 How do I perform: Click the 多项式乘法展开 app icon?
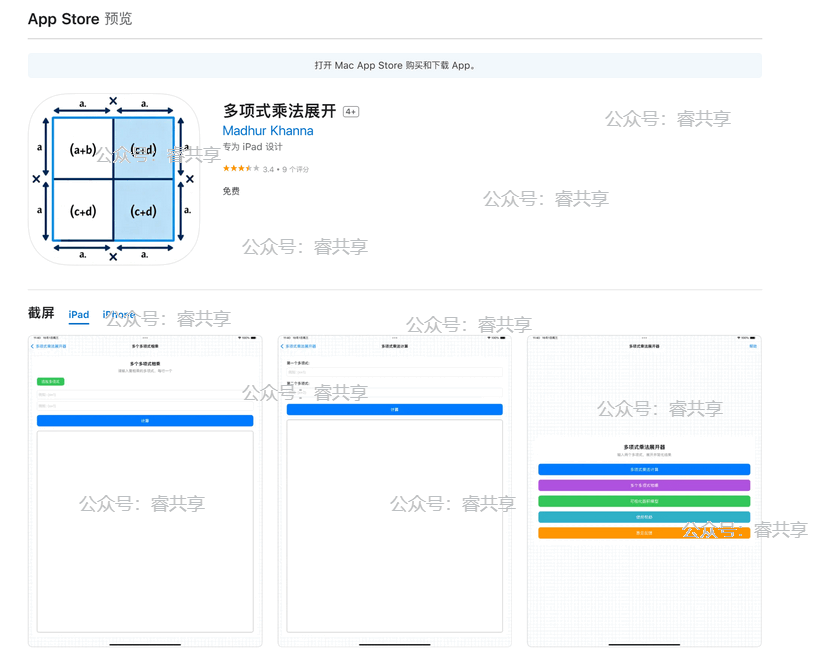pos(113,179)
